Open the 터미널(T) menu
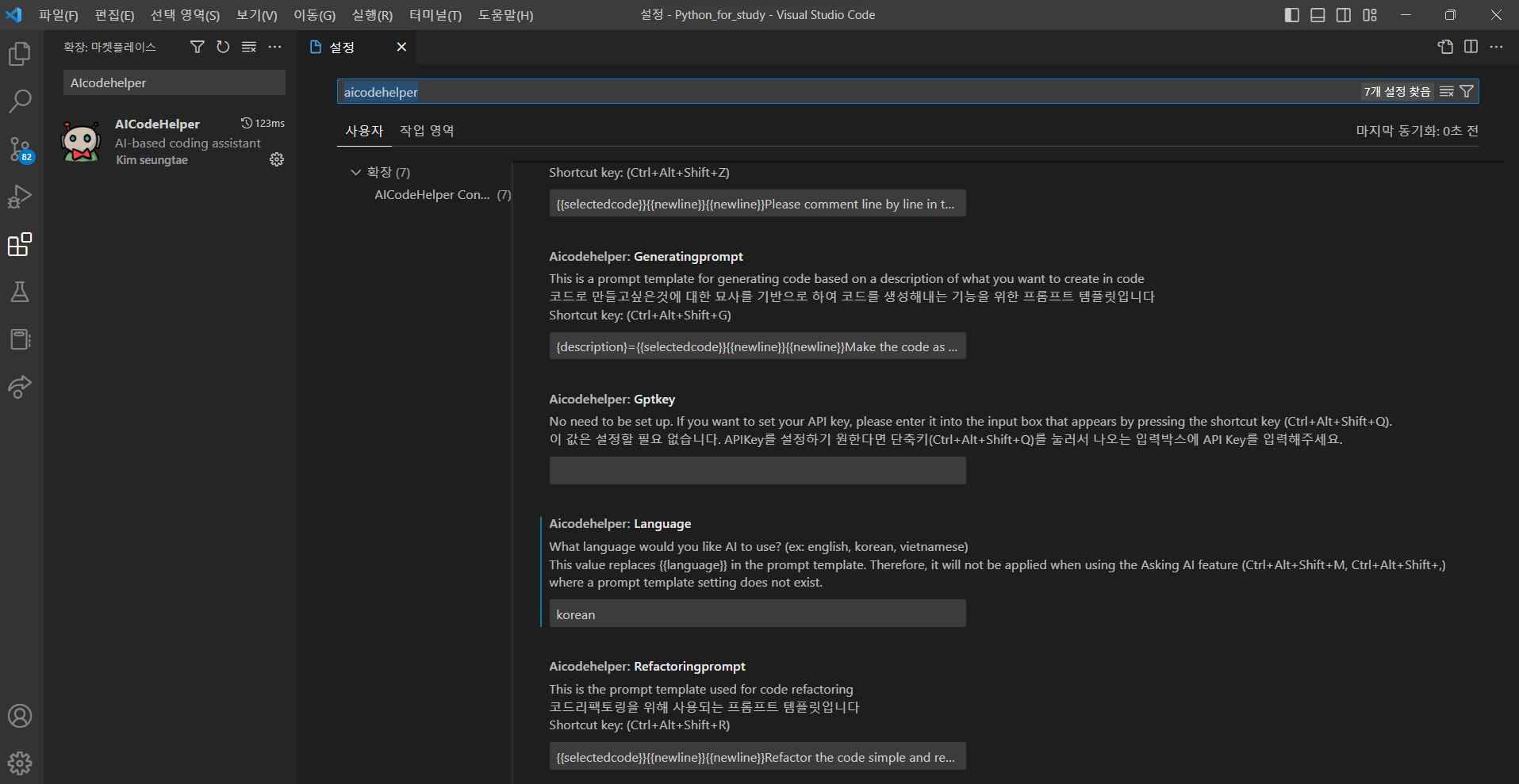 [435, 15]
